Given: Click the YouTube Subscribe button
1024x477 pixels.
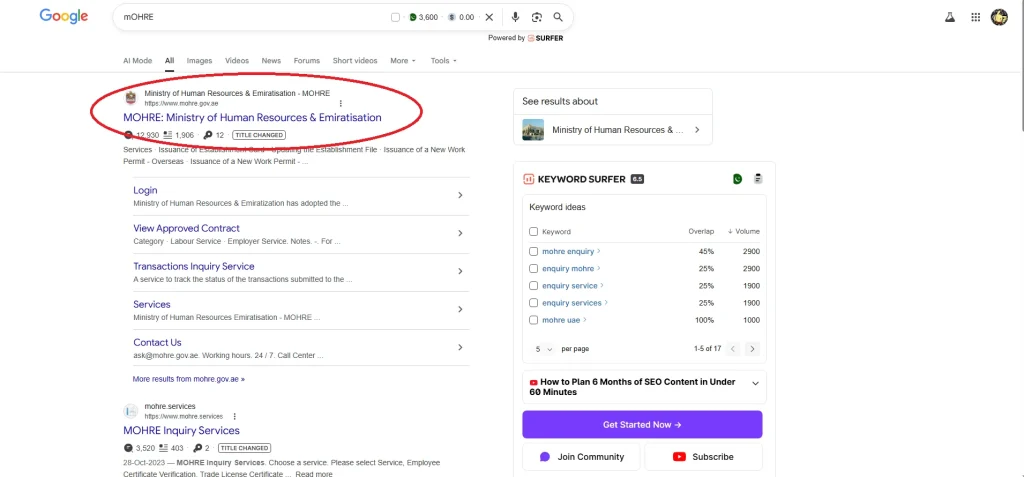Looking at the screenshot, I should point(703,457).
